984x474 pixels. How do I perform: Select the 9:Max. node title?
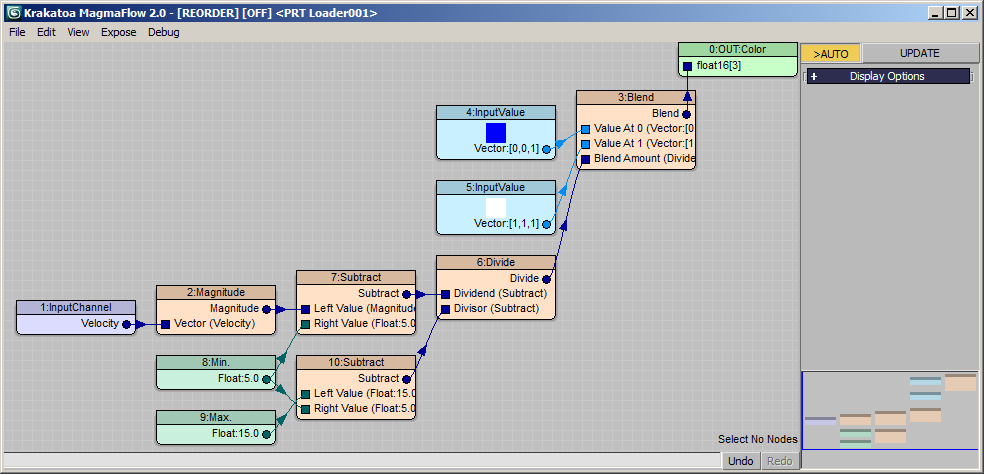[x=216, y=417]
